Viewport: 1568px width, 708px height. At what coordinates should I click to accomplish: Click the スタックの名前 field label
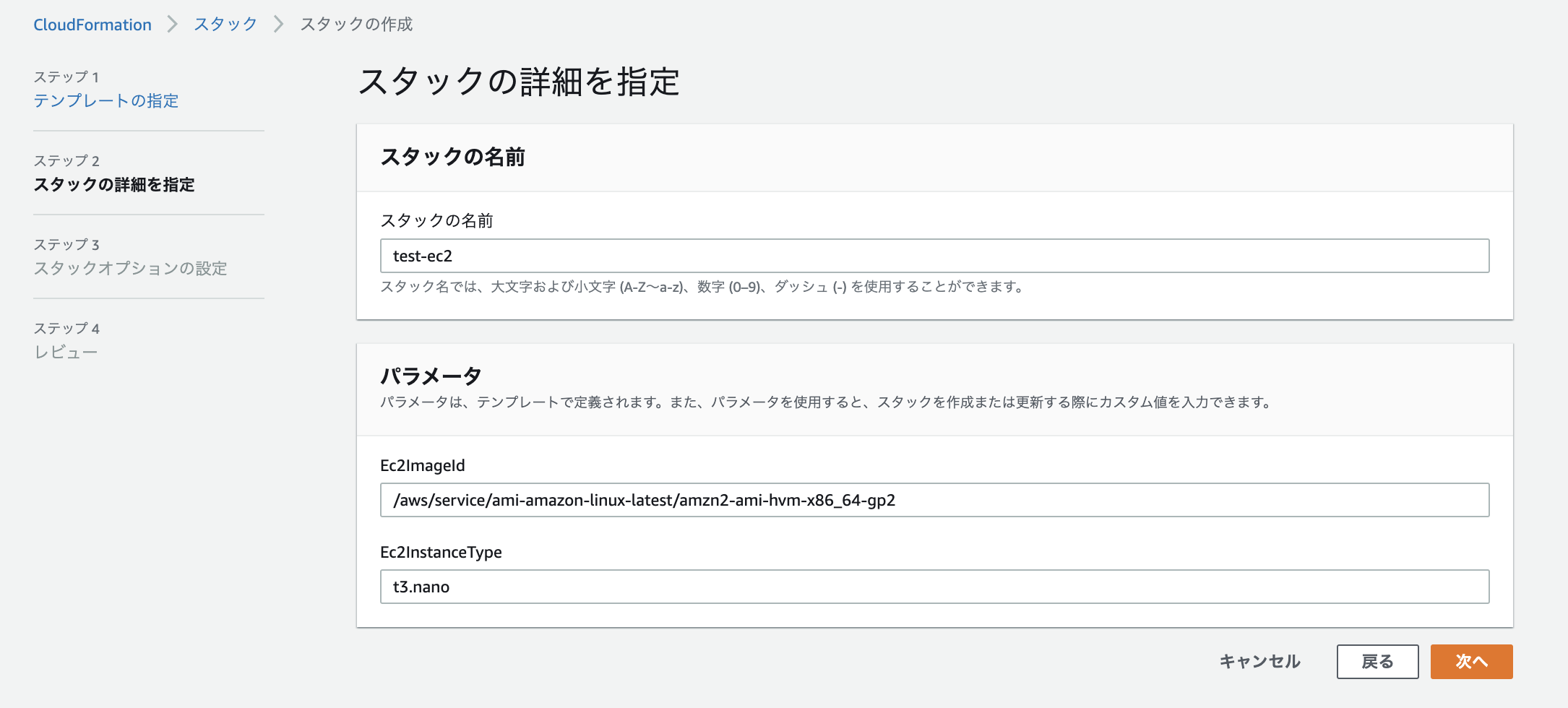[x=436, y=220]
